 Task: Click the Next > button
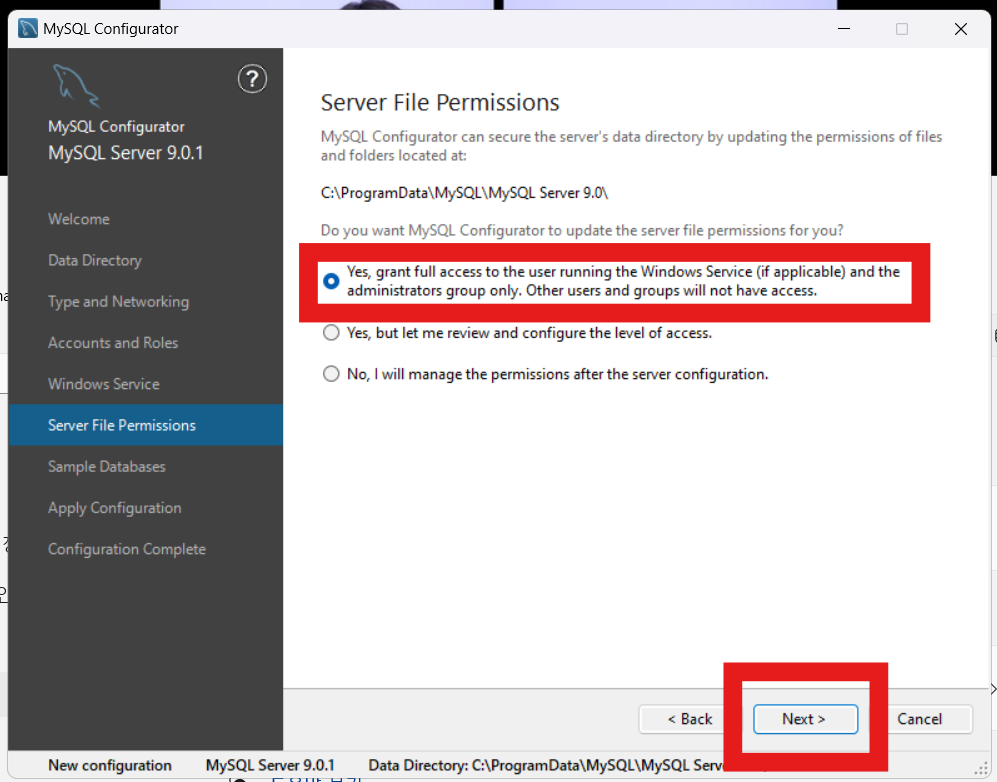pos(805,719)
